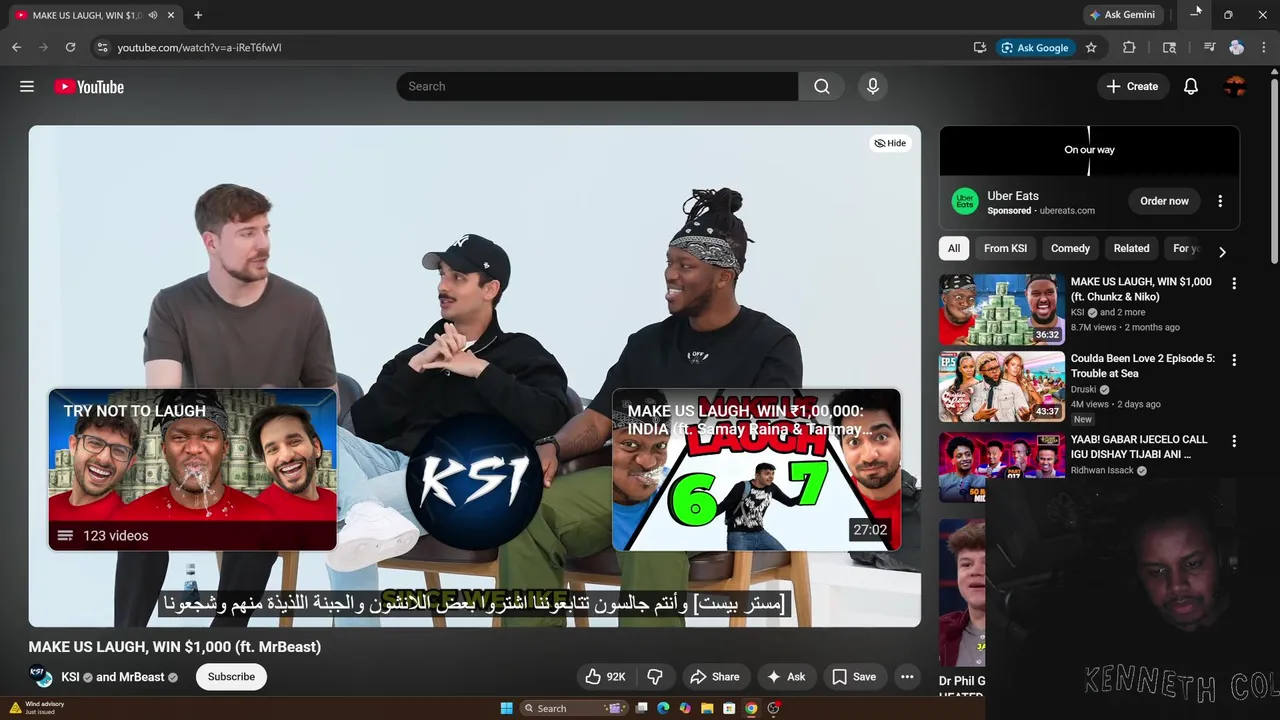1280x720 pixels.
Task: Click the Uber Eats ad title
Action: pos(1013,196)
